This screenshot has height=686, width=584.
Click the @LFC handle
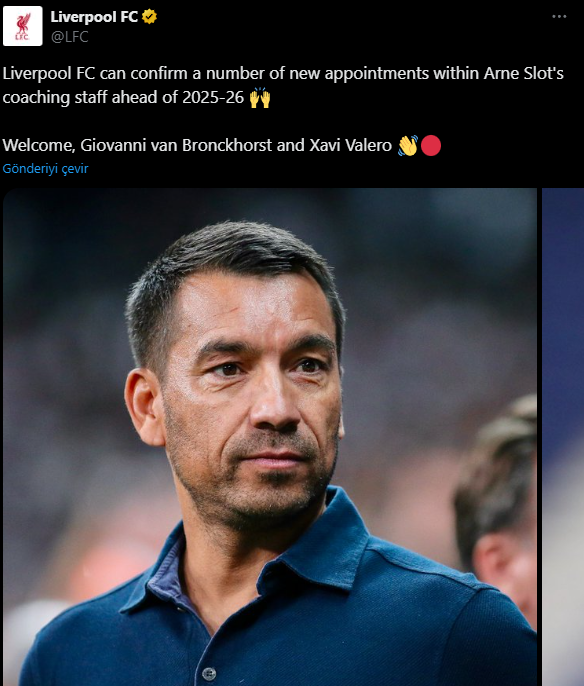point(70,37)
